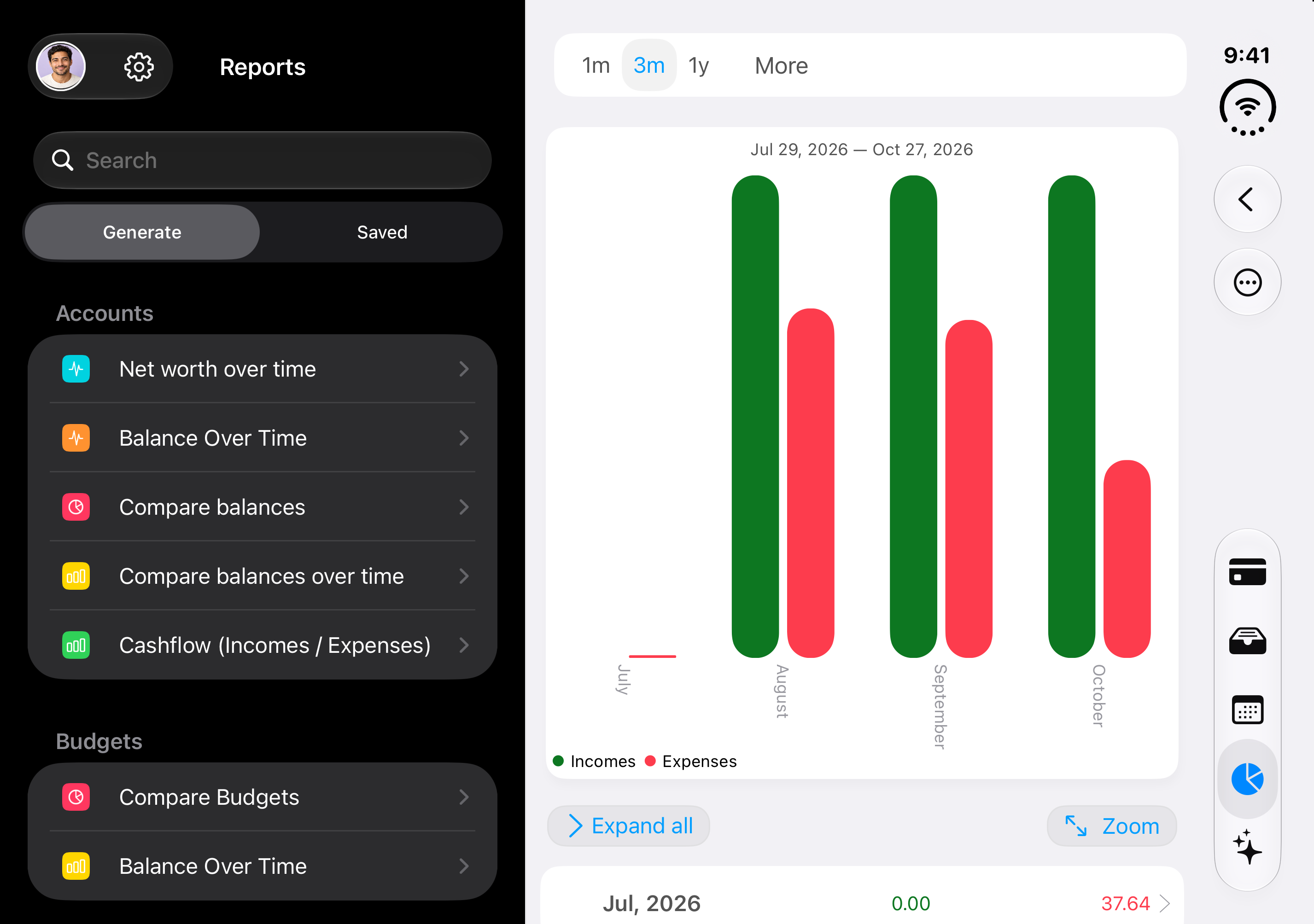The width and height of the screenshot is (1314, 924).
Task: Click the Wi-Fi status indicator
Action: pos(1247,108)
